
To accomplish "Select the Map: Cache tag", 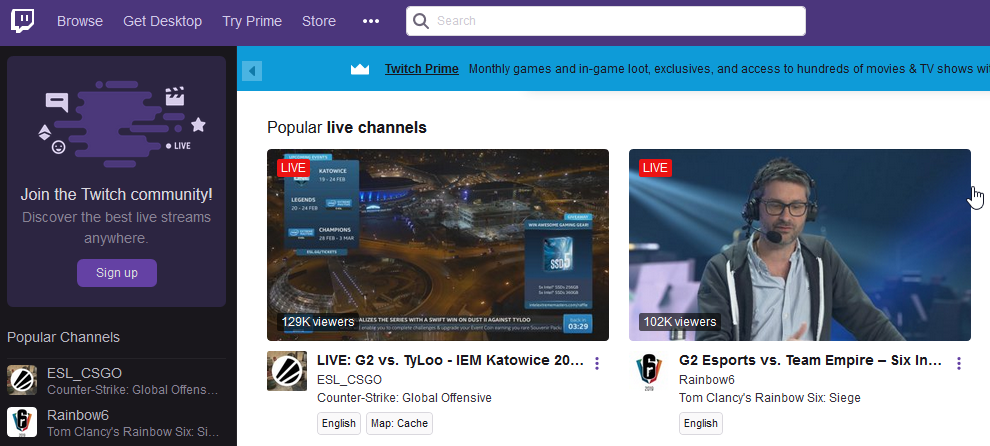I will click(398, 423).
